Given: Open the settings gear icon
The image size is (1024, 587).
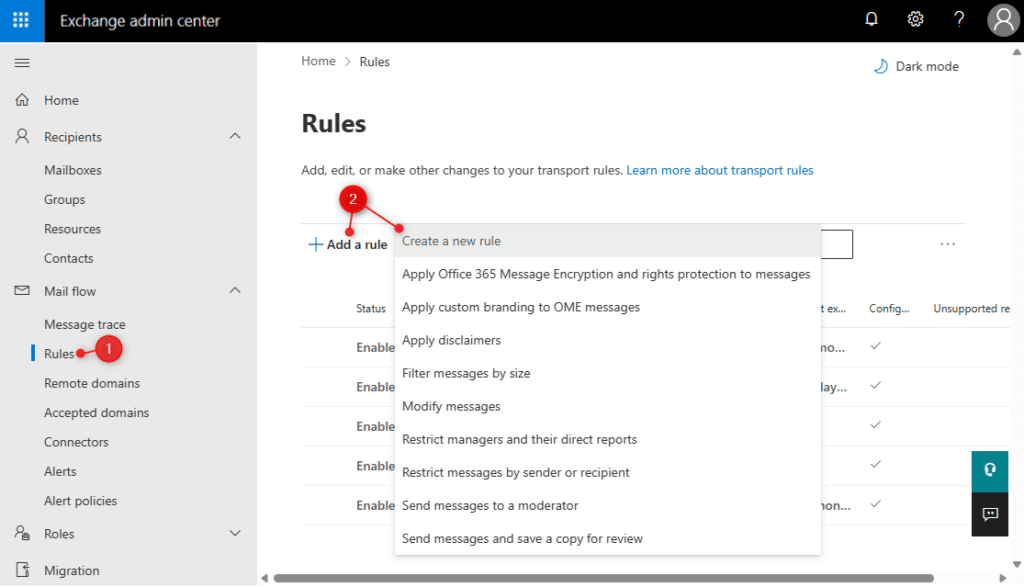Looking at the screenshot, I should [x=915, y=20].
